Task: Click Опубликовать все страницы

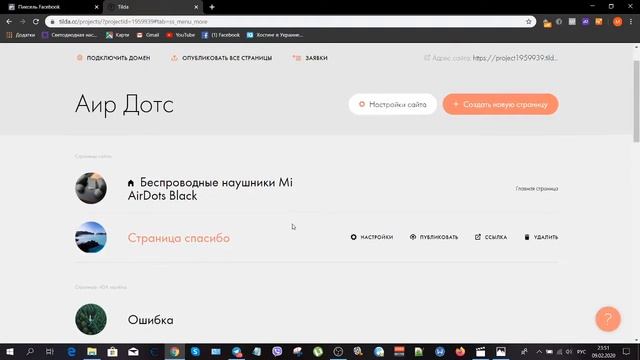Action: tap(221, 58)
